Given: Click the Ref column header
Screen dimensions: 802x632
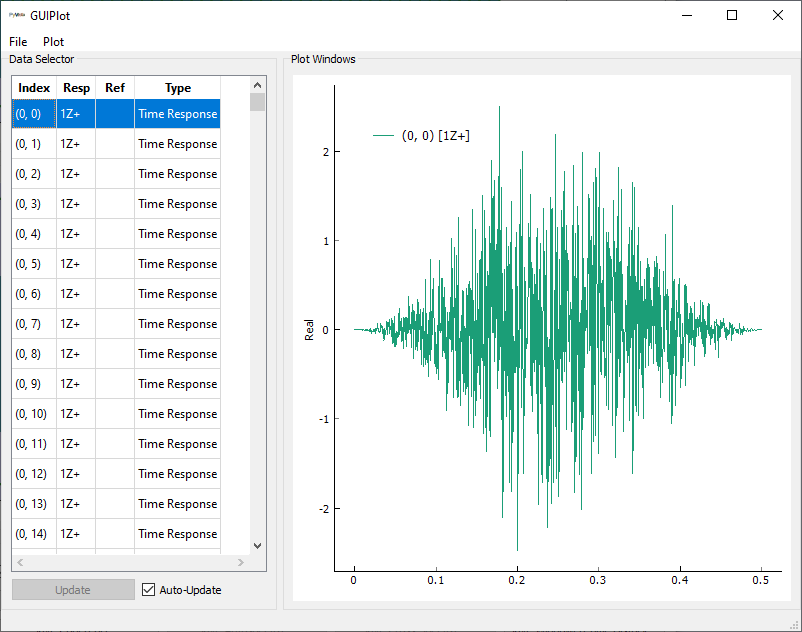Looking at the screenshot, I should [x=115, y=88].
